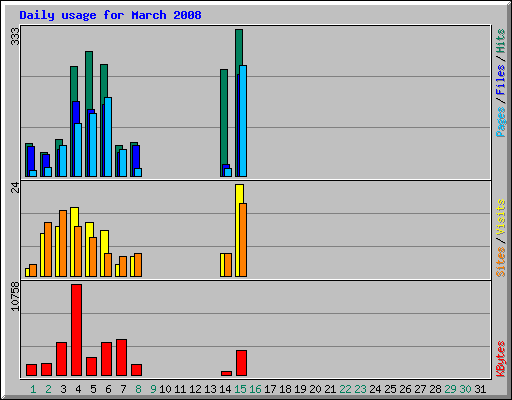Click day 29 on the date axis
The image size is (512, 400).
450,389
